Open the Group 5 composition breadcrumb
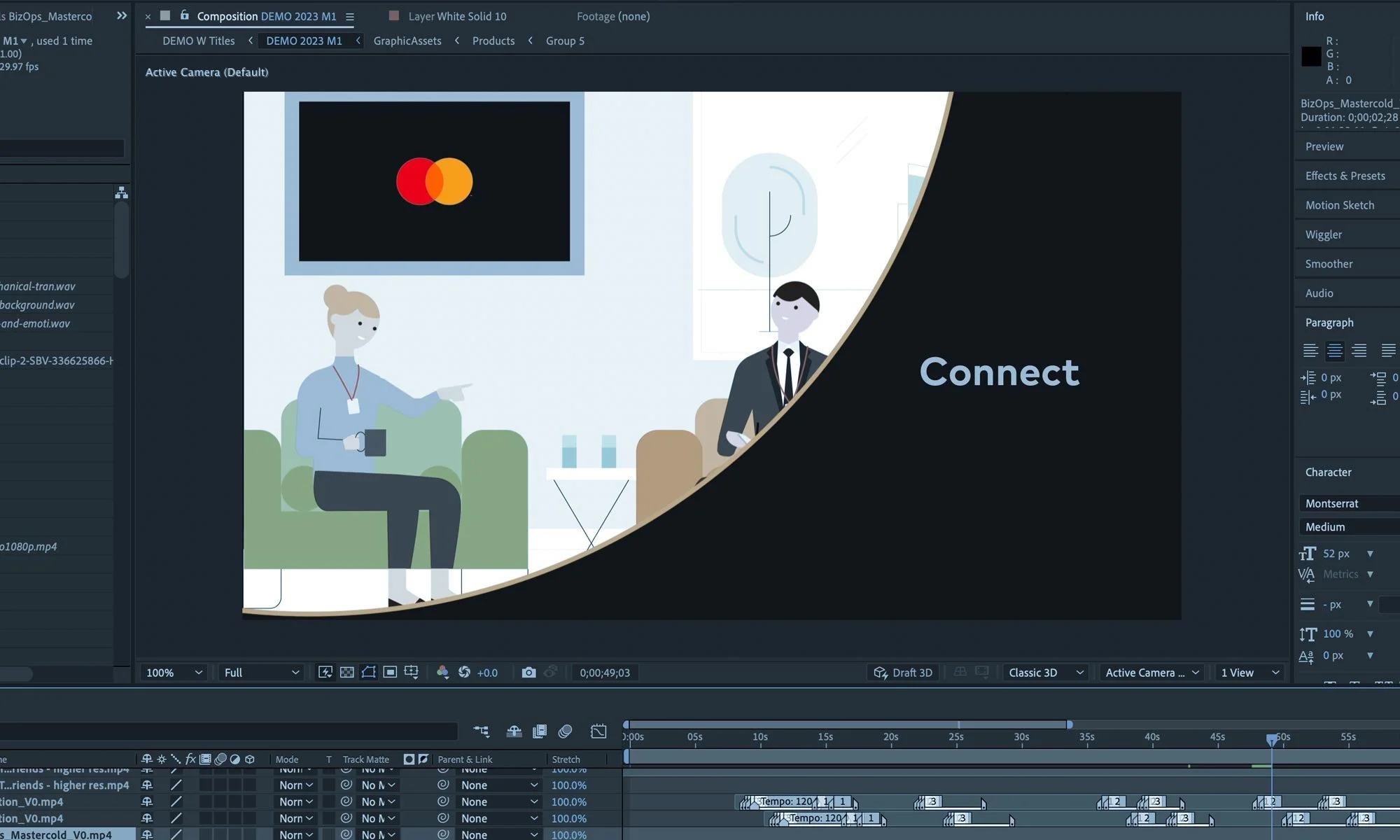The width and height of the screenshot is (1400, 840). 565,41
